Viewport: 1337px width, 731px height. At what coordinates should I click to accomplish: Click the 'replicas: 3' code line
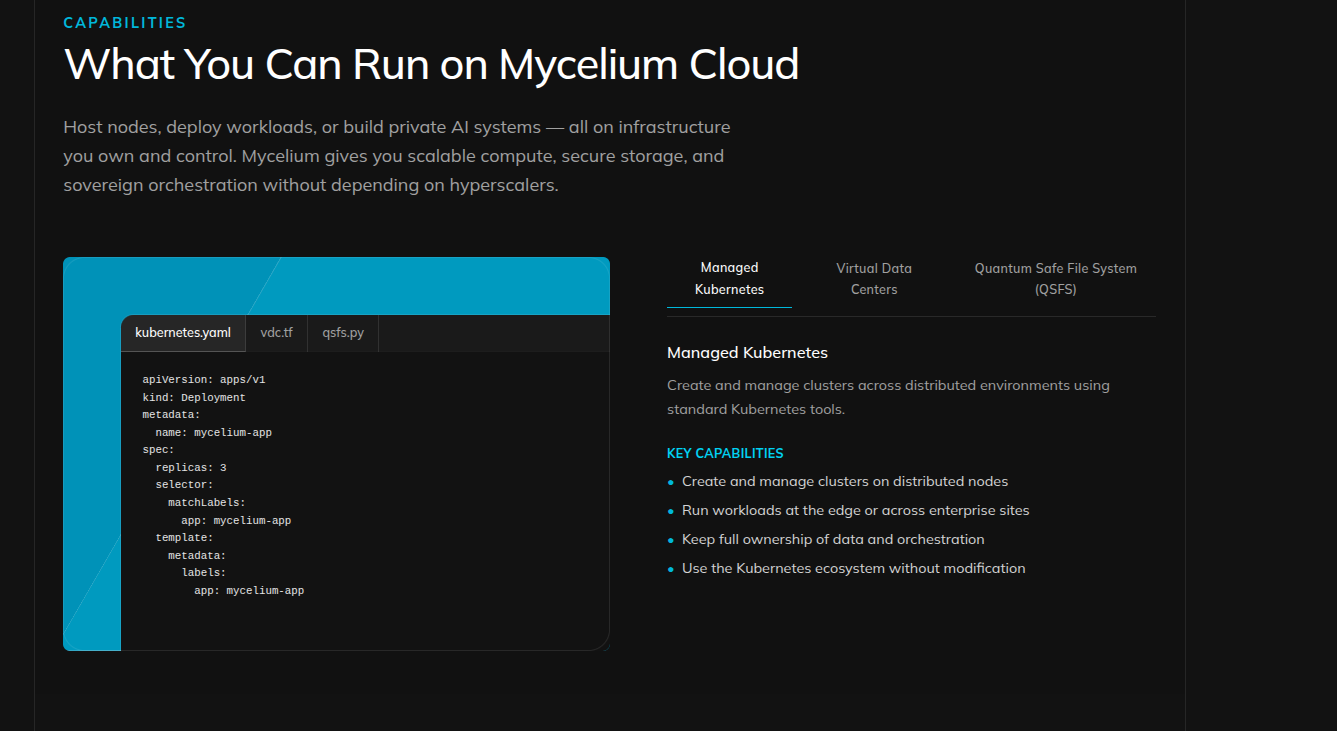pos(191,468)
